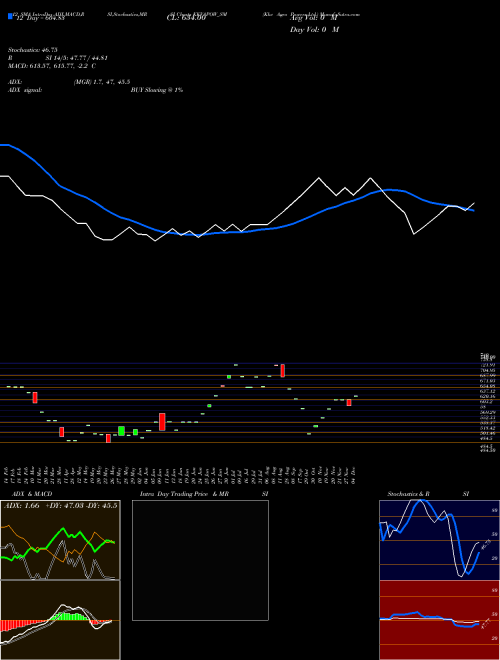Click the 518.42 price axis label

click(x=488, y=428)
